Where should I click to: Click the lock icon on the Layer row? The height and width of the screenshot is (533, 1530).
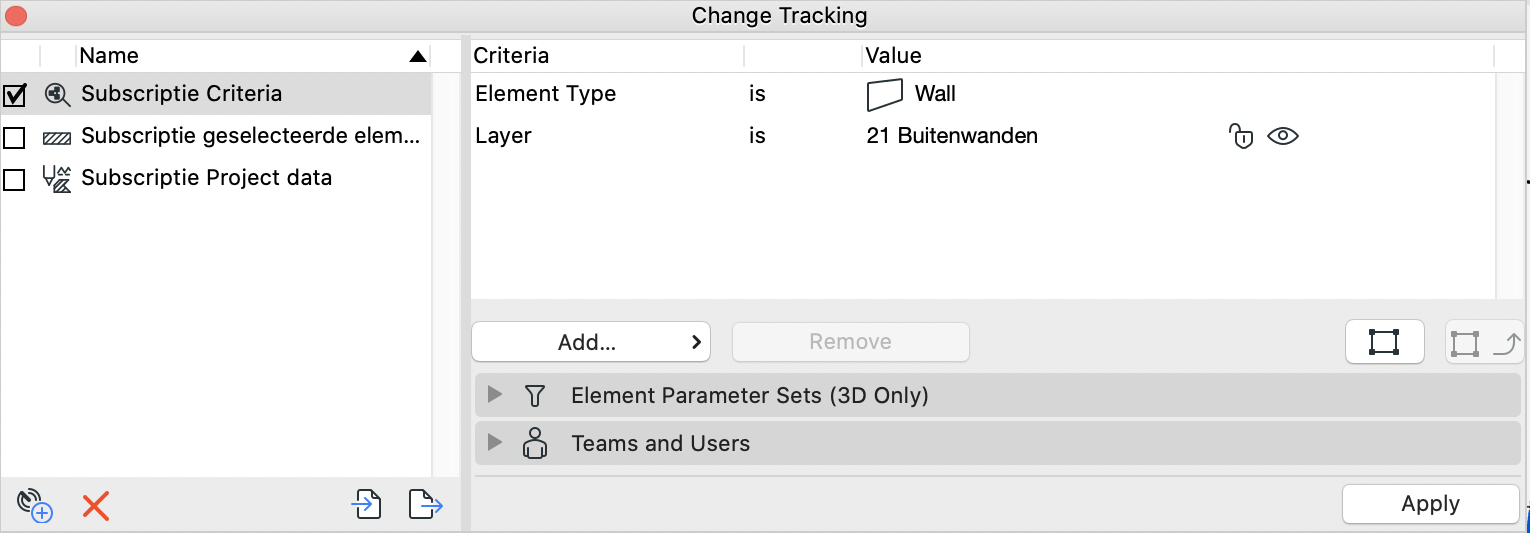1240,136
